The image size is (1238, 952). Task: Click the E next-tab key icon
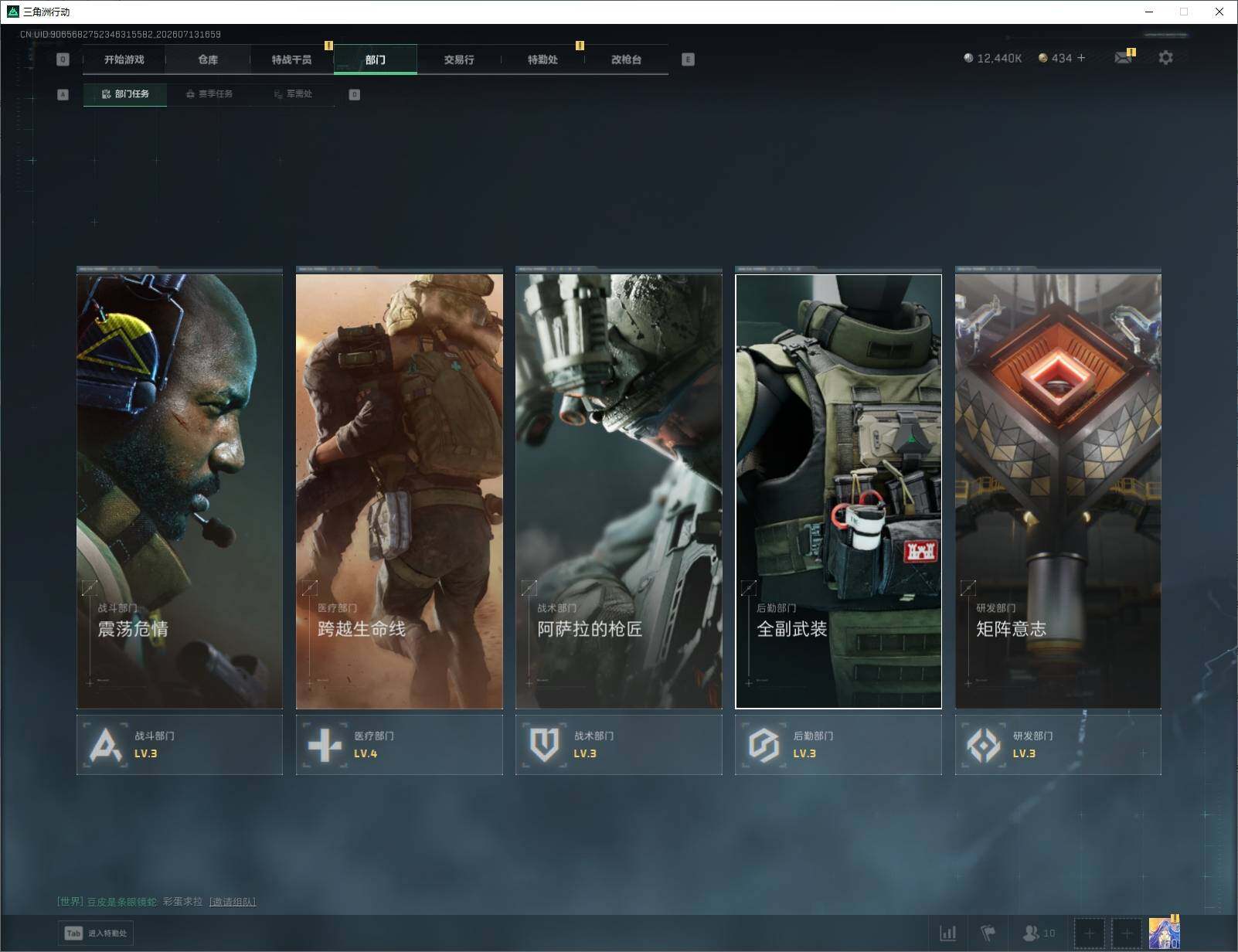[688, 59]
